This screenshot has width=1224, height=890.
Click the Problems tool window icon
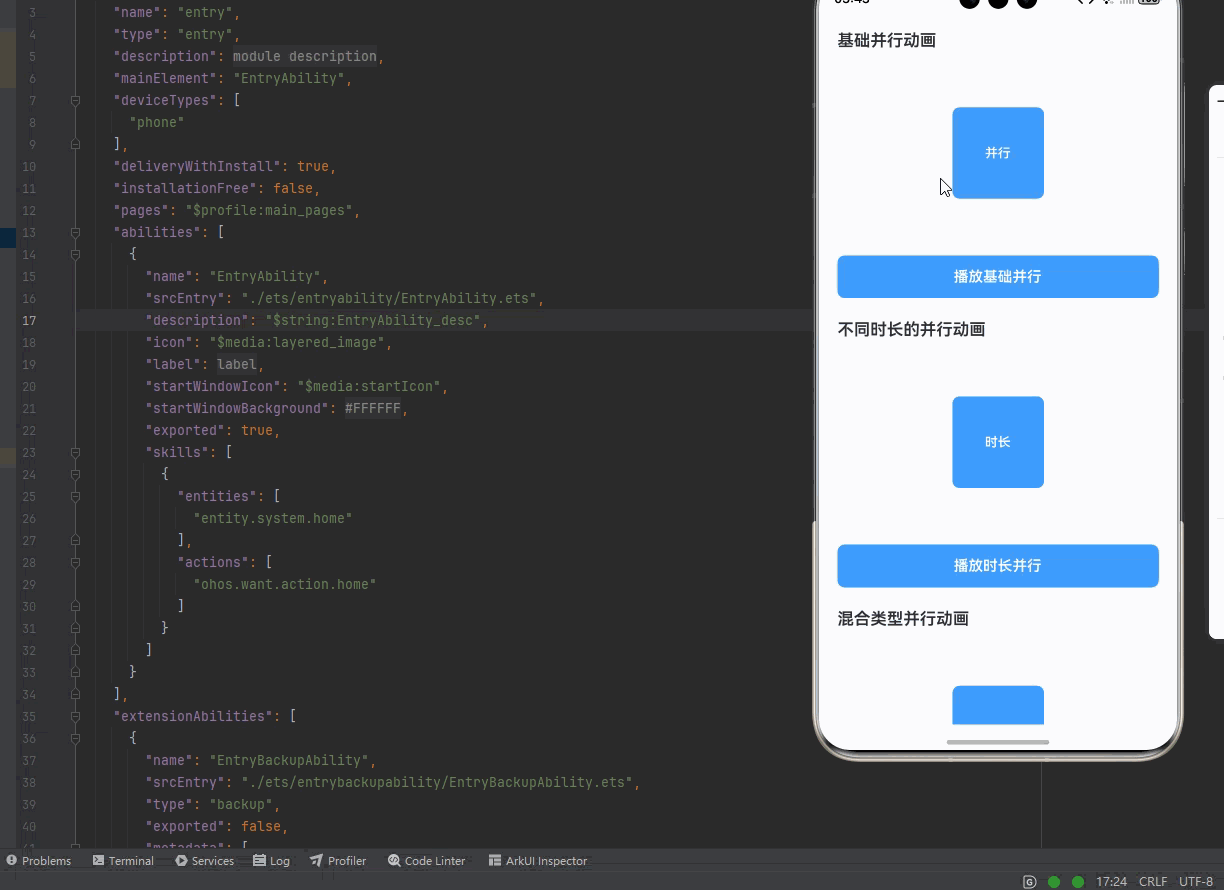pos(12,860)
